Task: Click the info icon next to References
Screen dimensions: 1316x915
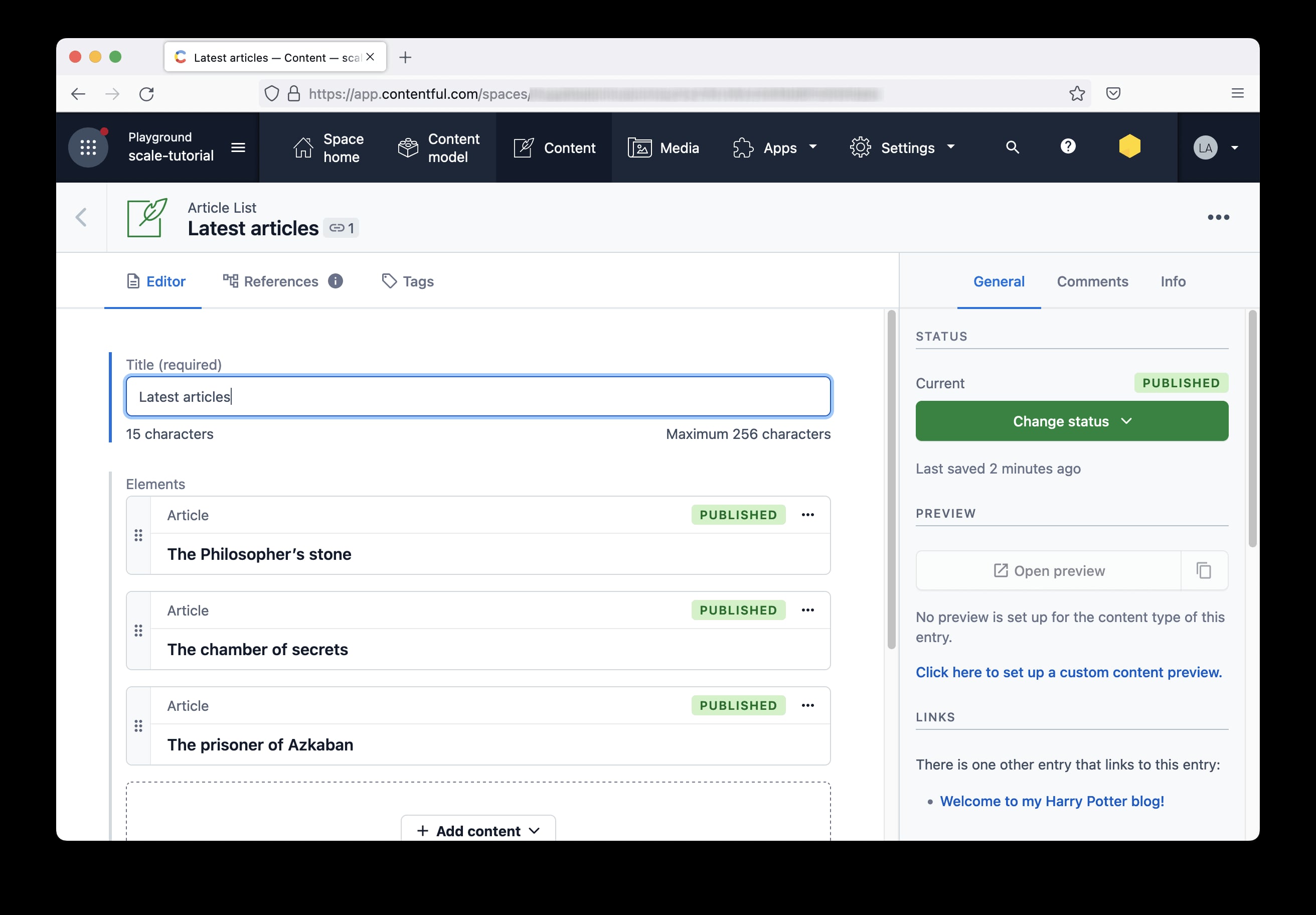Action: (x=336, y=281)
